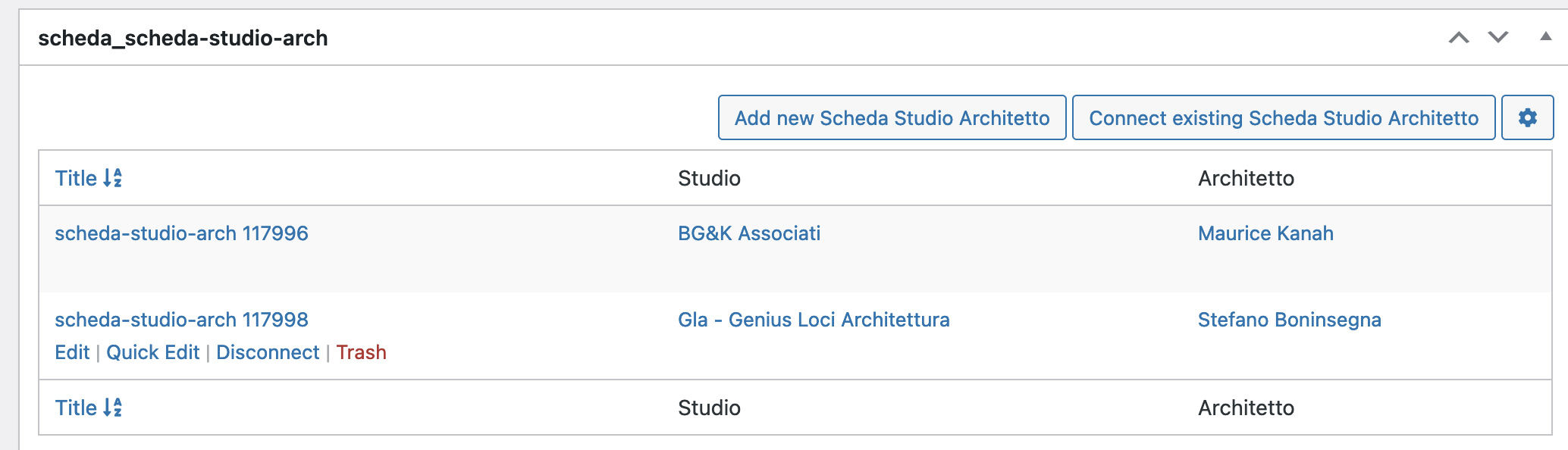Open scheda-studio-arch 117996 entry
Image resolution: width=1568 pixels, height=450 pixels.
coord(181,233)
